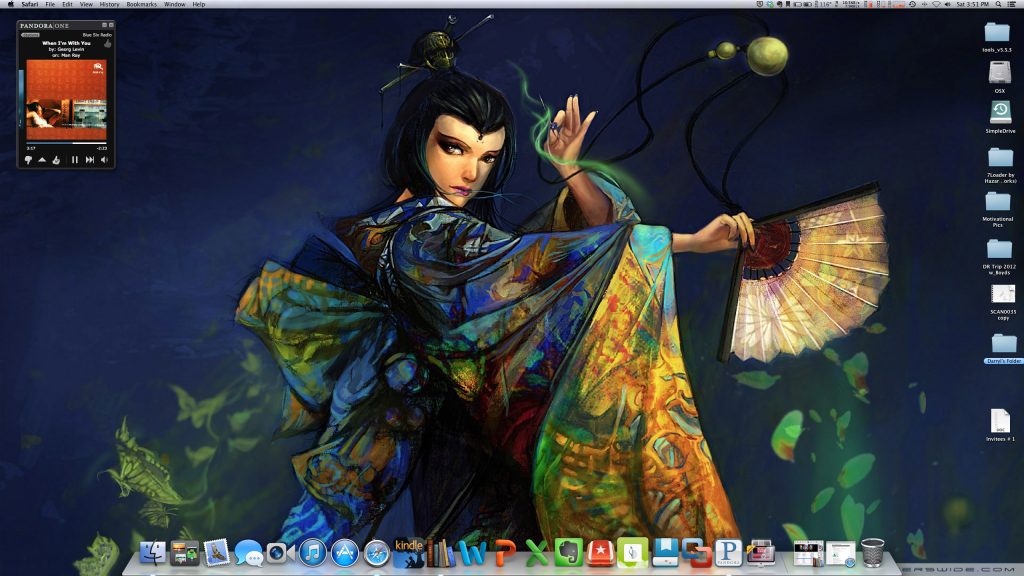Open the bookshelf app in the Dock

click(x=441, y=553)
